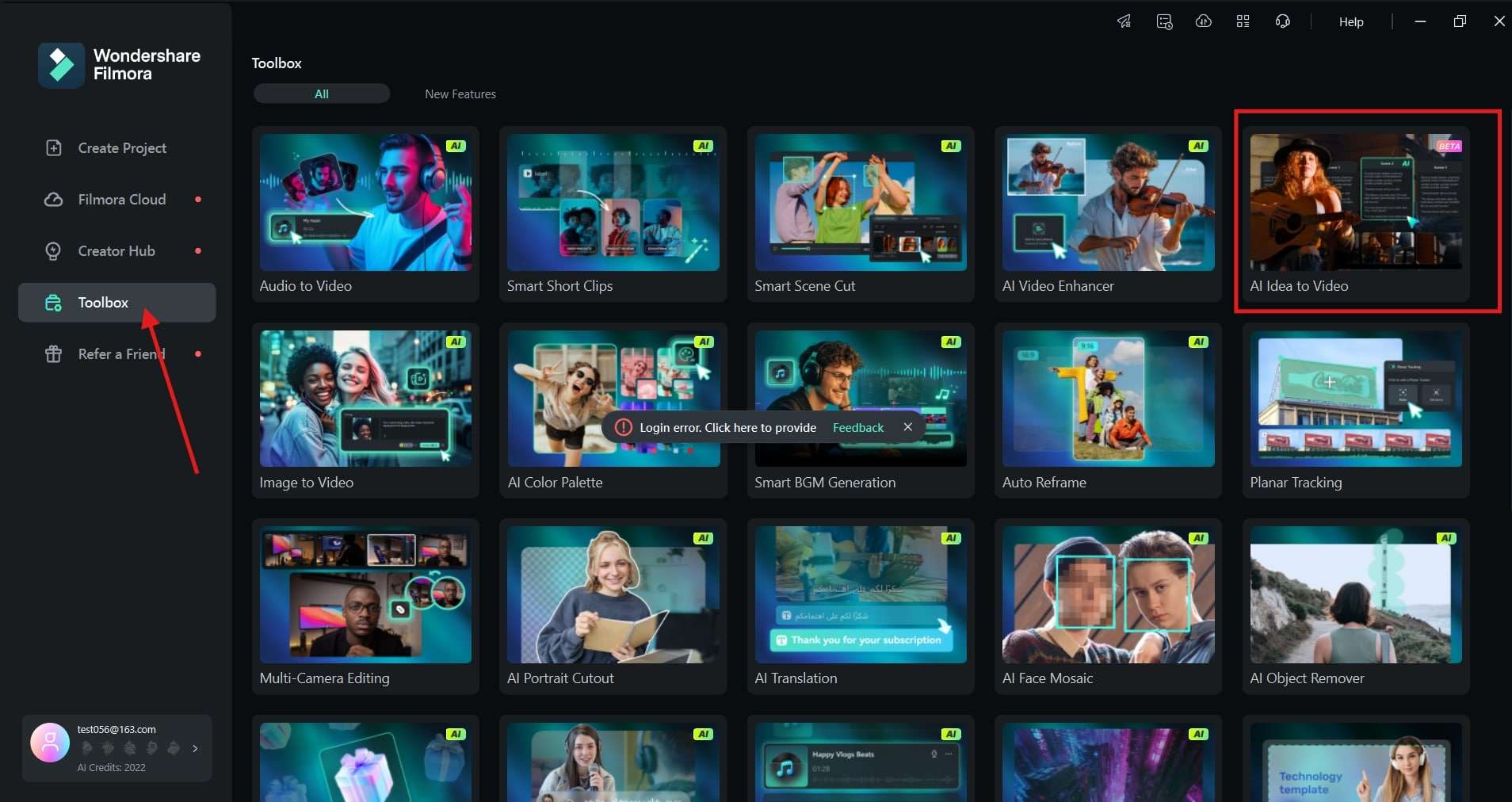Image resolution: width=1512 pixels, height=802 pixels.
Task: Open the Auto Reframe tool
Action: 1109,411
